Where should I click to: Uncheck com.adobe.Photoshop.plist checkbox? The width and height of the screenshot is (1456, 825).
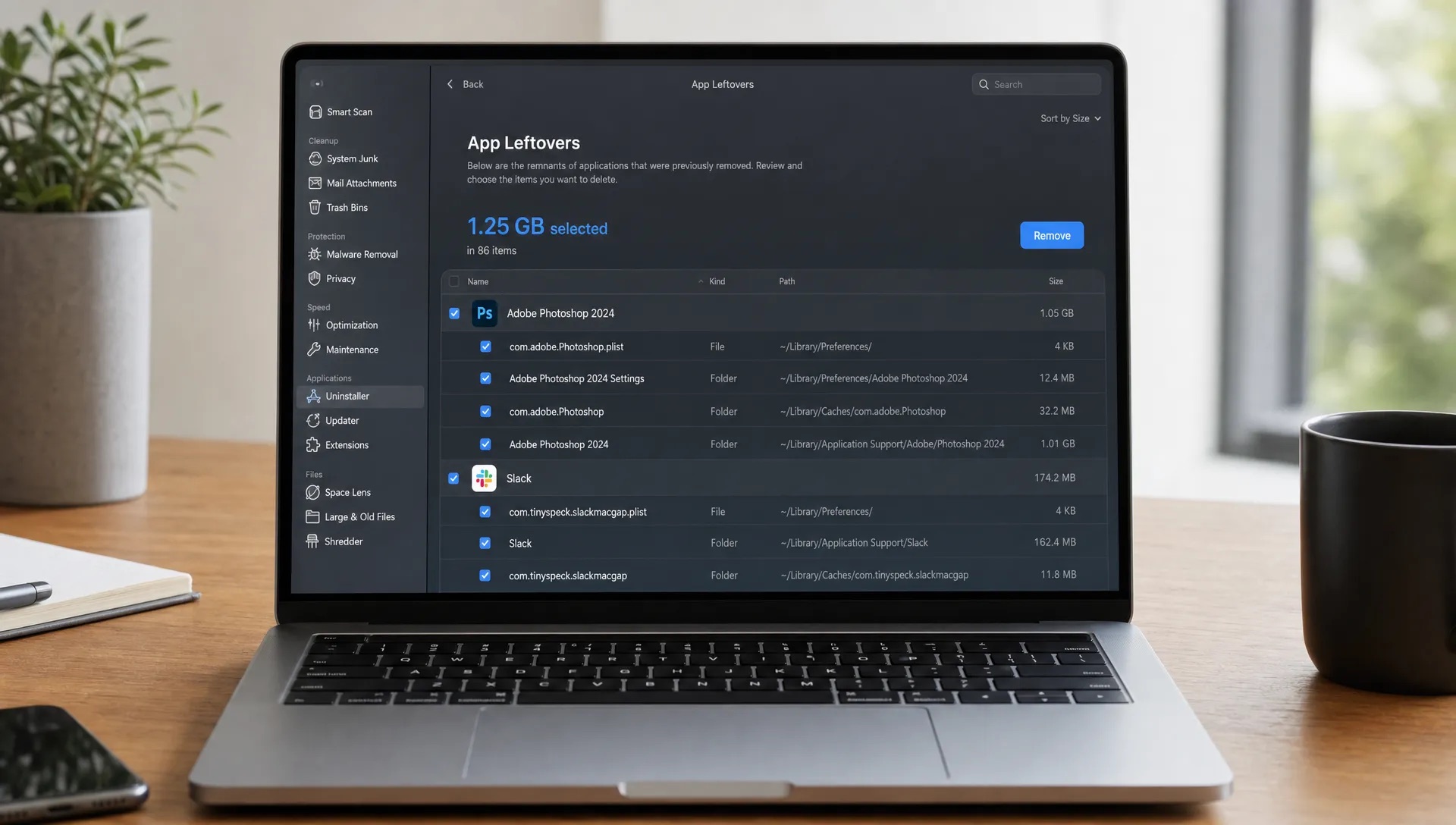pos(485,347)
